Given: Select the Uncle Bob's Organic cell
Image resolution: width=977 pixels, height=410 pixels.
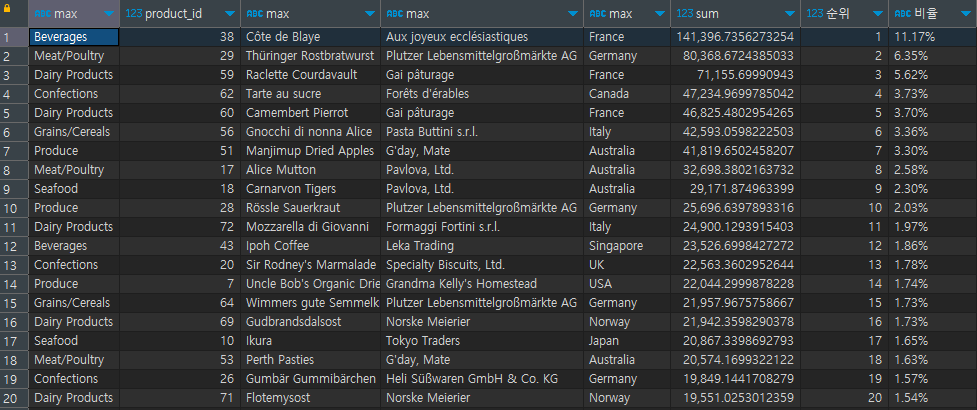Looking at the screenshot, I should click(310, 284).
